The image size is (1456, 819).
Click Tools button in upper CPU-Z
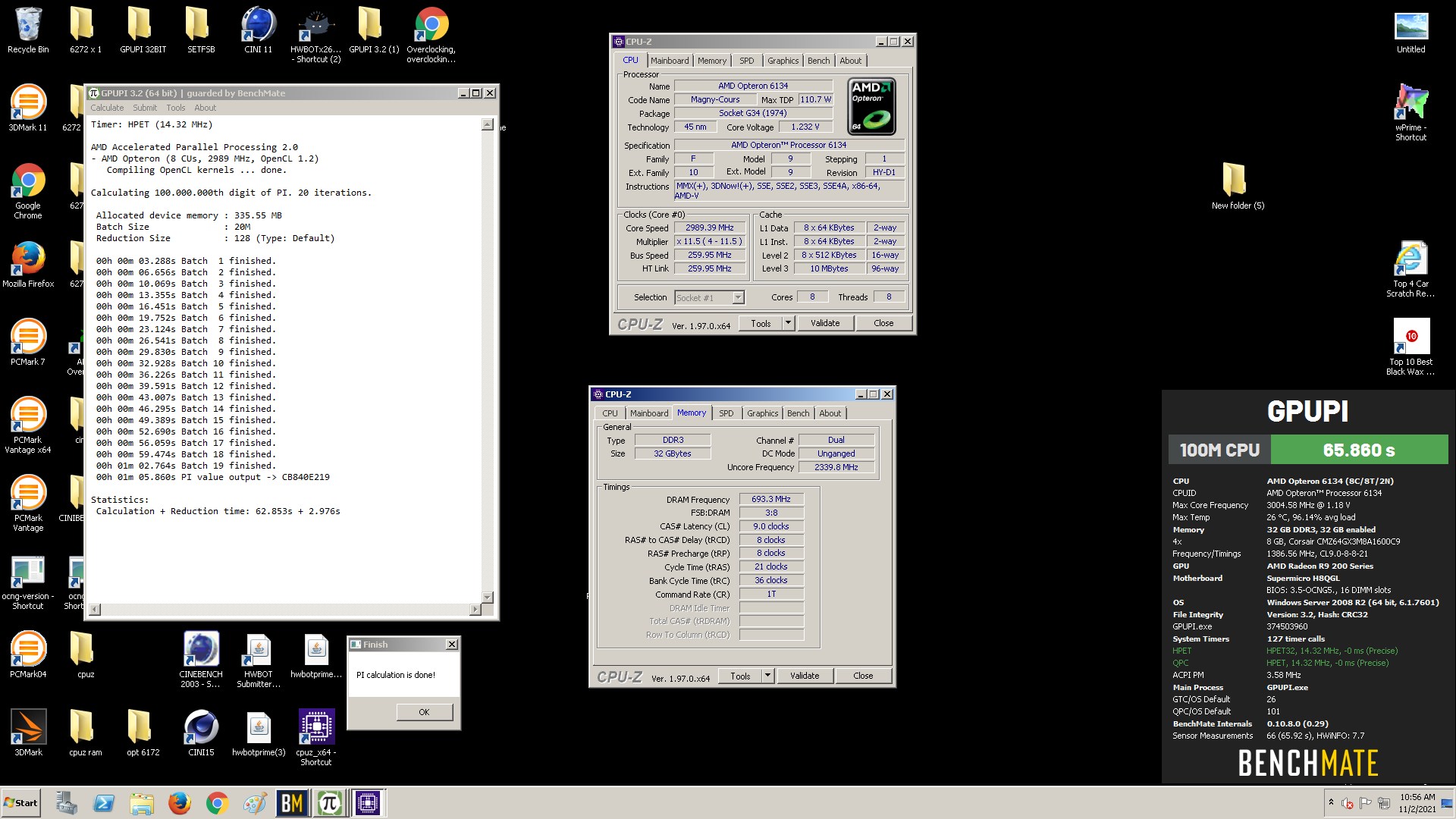(x=761, y=323)
